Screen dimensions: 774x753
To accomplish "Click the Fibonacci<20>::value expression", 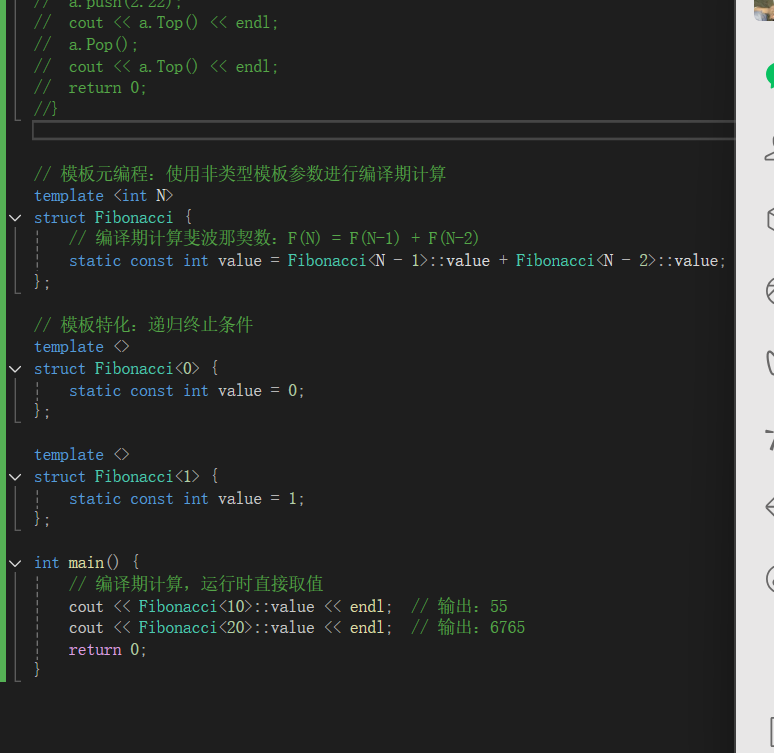I will coord(226,628).
